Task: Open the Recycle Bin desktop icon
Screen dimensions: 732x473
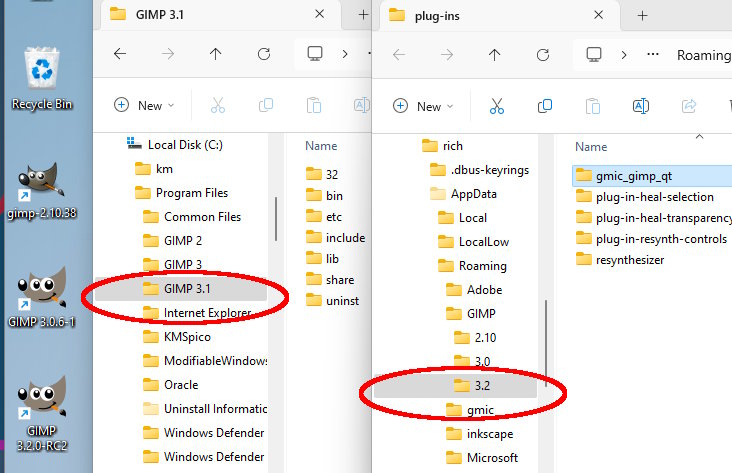Action: coord(42,78)
